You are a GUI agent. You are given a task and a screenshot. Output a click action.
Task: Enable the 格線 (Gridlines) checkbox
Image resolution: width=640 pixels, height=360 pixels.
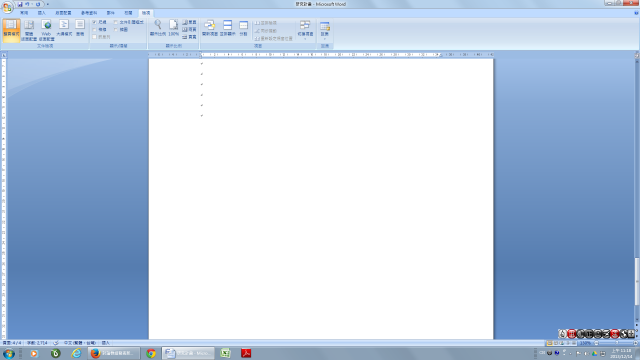coord(95,29)
